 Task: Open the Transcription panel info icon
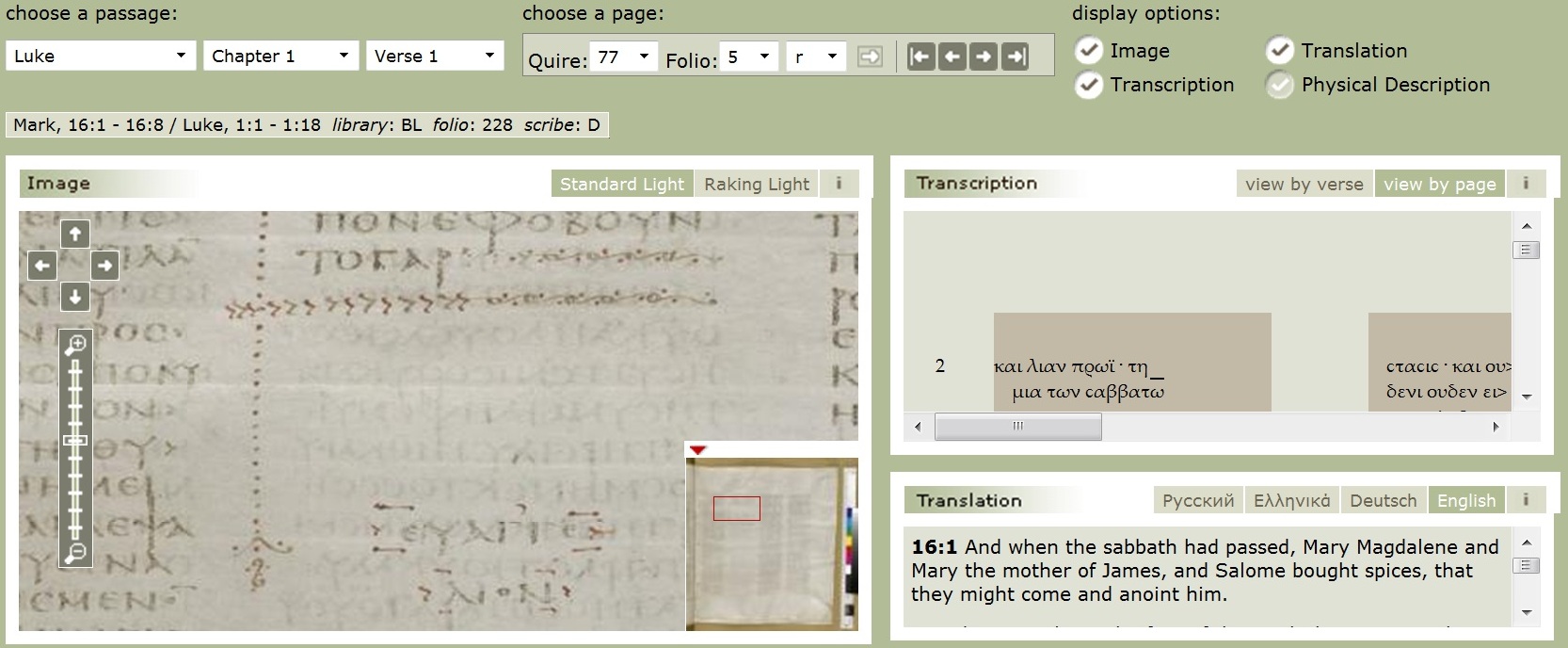coord(1527,184)
